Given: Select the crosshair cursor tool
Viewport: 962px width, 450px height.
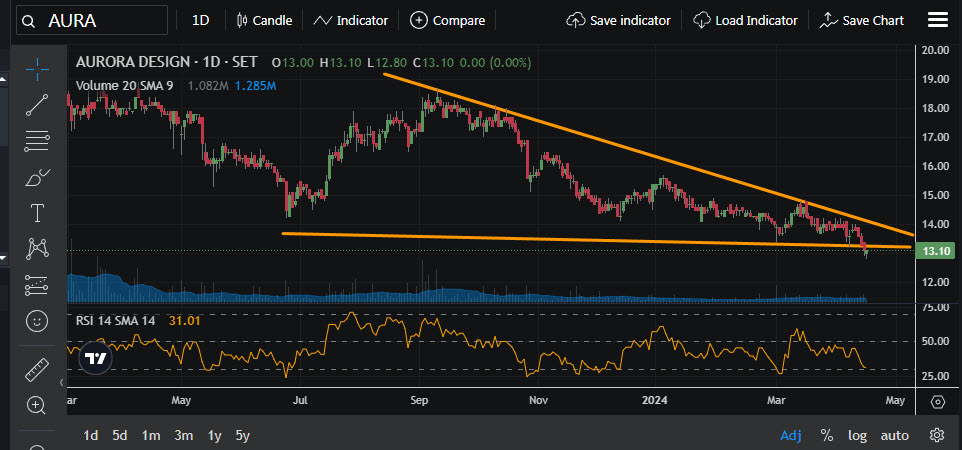Looking at the screenshot, I should [37, 69].
